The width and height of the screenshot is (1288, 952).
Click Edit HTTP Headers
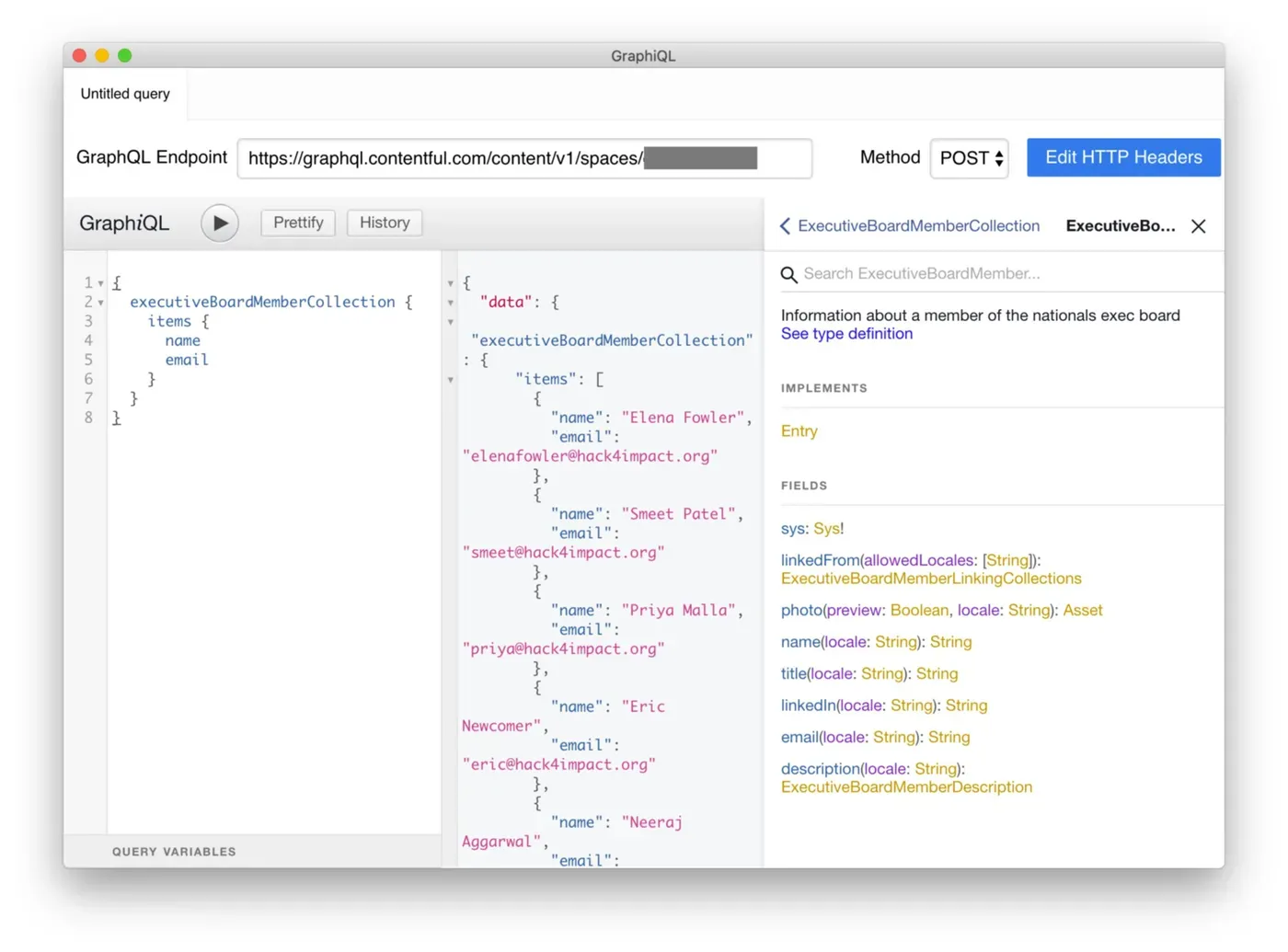1123,157
